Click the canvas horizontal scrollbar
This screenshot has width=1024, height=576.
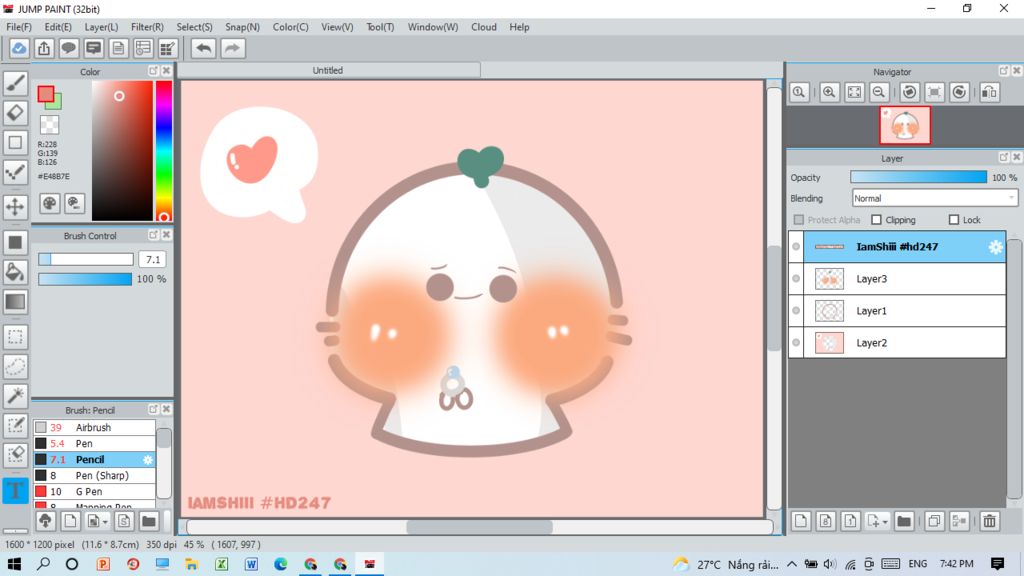pyautogui.click(x=479, y=526)
